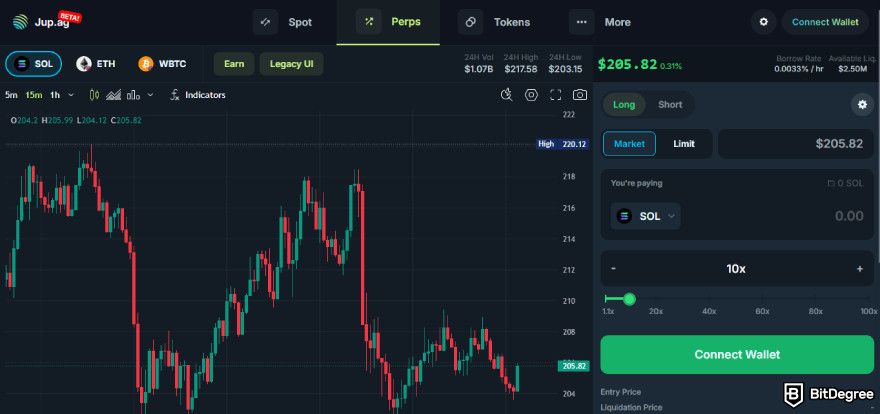Click the 10x leverage value
Viewport: 880px width, 414px height.
[x=736, y=269]
